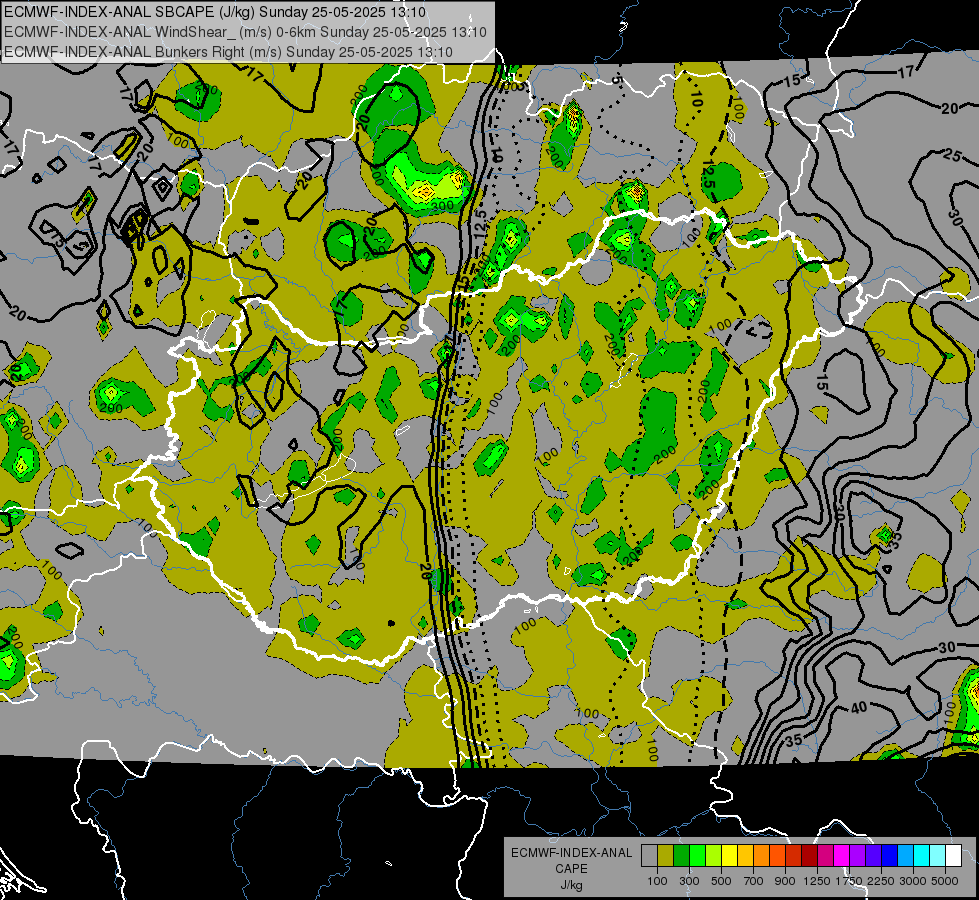Image resolution: width=979 pixels, height=900 pixels.
Task: Select the white swatch at the legend end
Action: 955,856
